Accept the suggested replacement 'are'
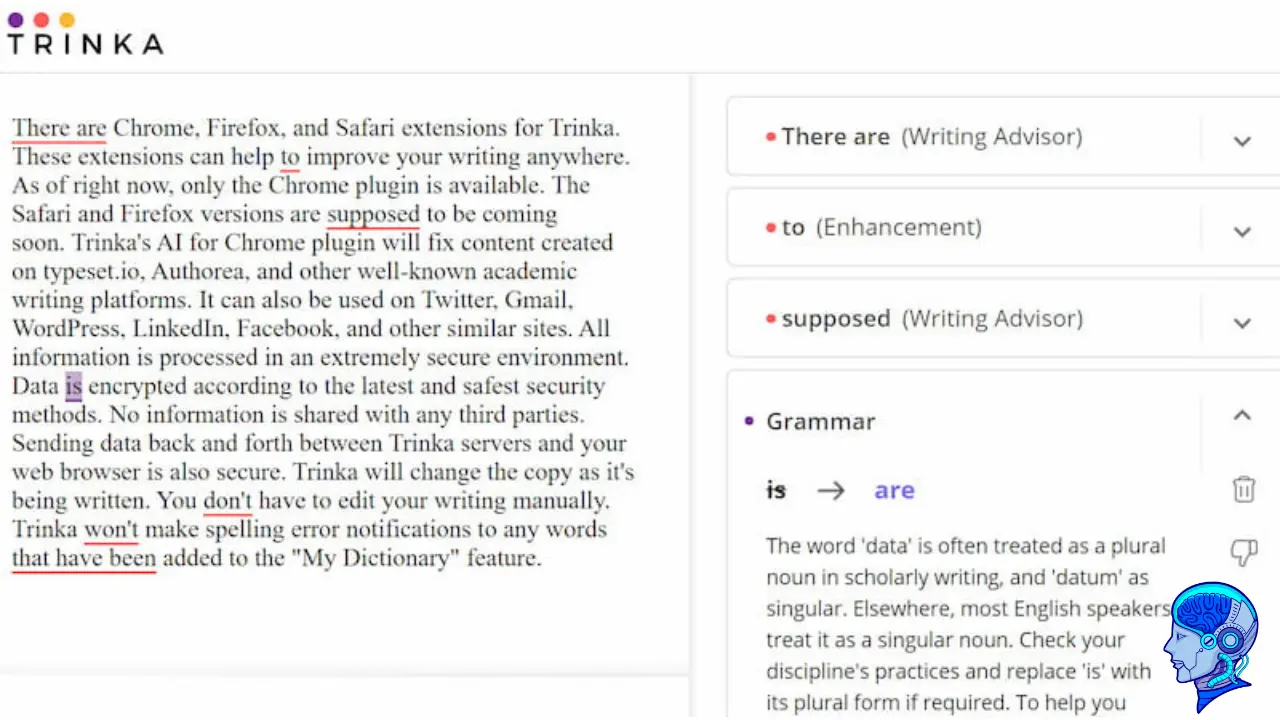The height and width of the screenshot is (720, 1280). pos(894,490)
